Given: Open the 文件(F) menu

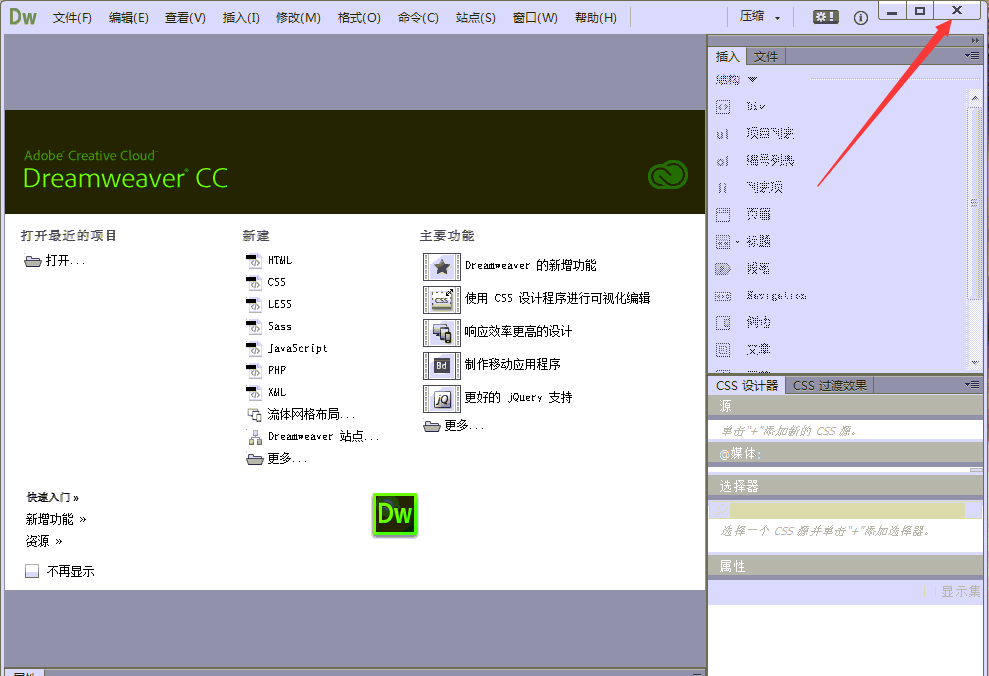Looking at the screenshot, I should (72, 18).
